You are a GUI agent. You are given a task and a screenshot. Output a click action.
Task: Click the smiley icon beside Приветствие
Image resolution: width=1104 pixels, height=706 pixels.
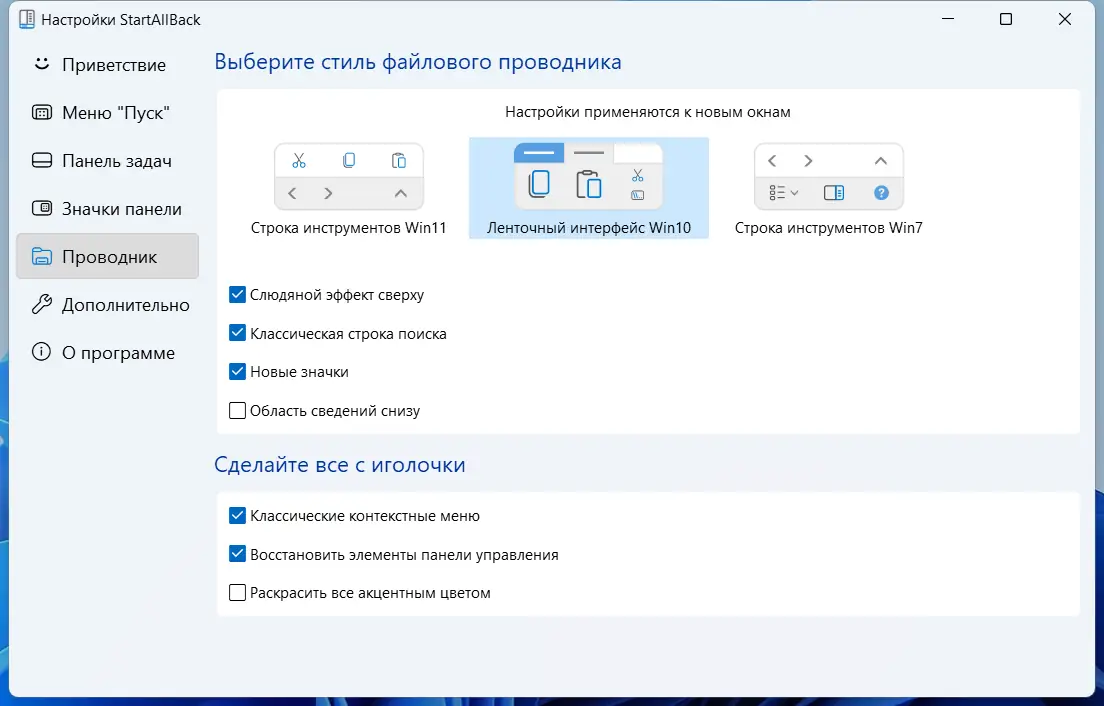pos(42,63)
